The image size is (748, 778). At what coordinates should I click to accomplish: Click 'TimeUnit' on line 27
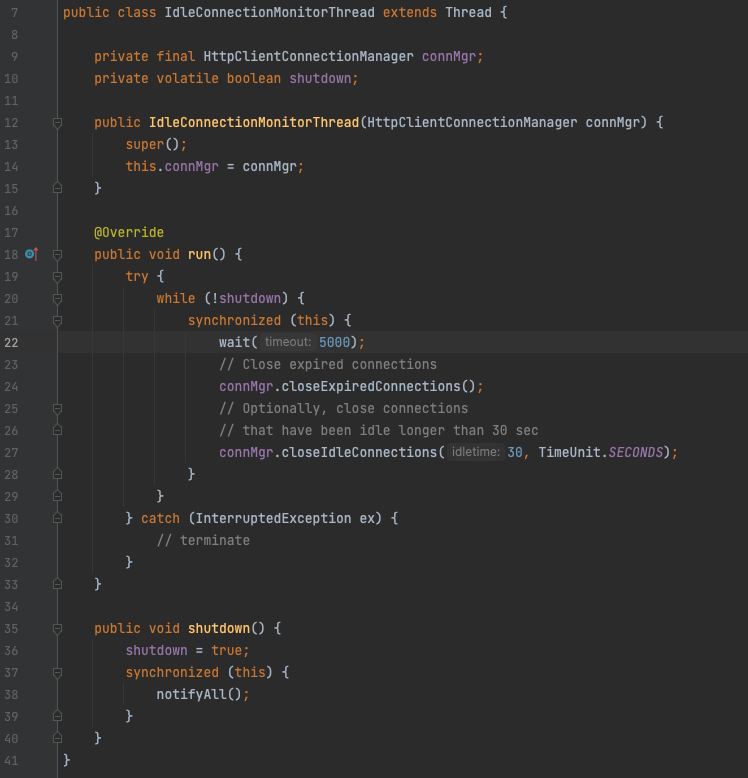coord(569,453)
